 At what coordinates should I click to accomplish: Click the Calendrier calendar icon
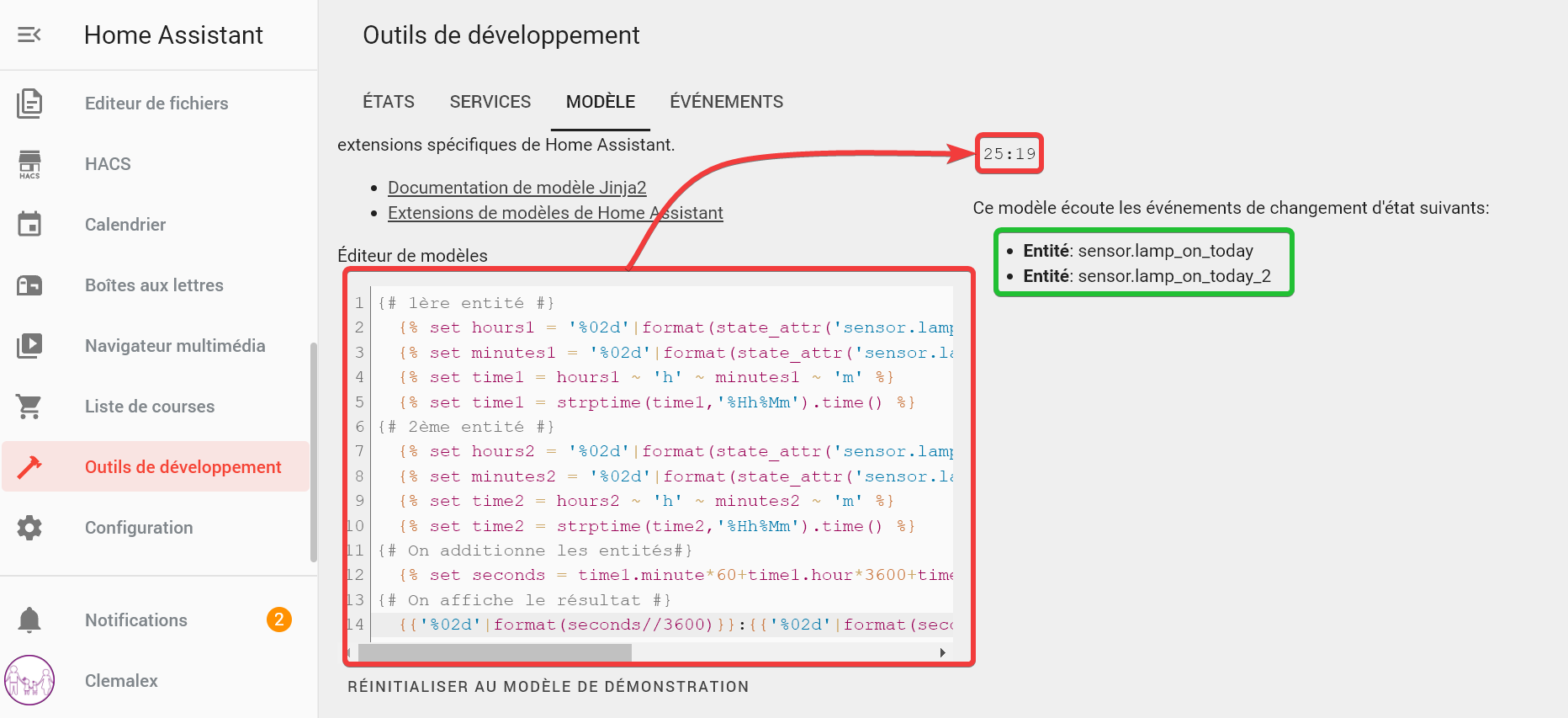tap(29, 225)
